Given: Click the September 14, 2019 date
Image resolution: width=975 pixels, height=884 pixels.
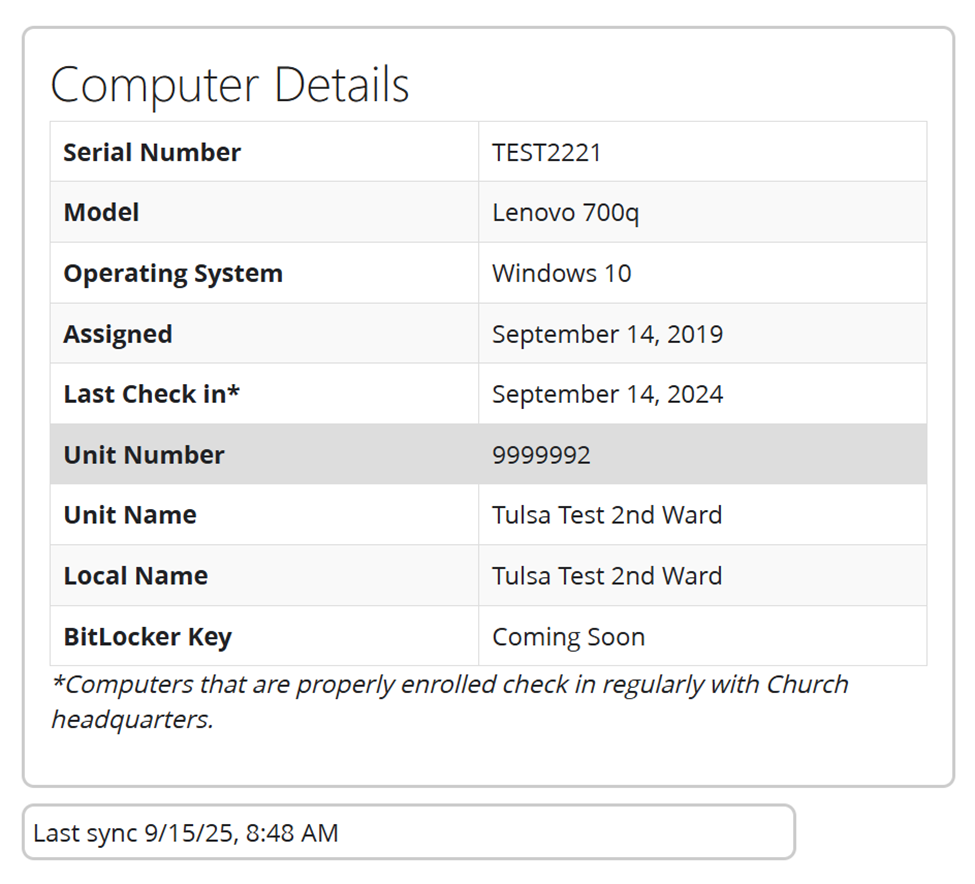Looking at the screenshot, I should tap(607, 334).
